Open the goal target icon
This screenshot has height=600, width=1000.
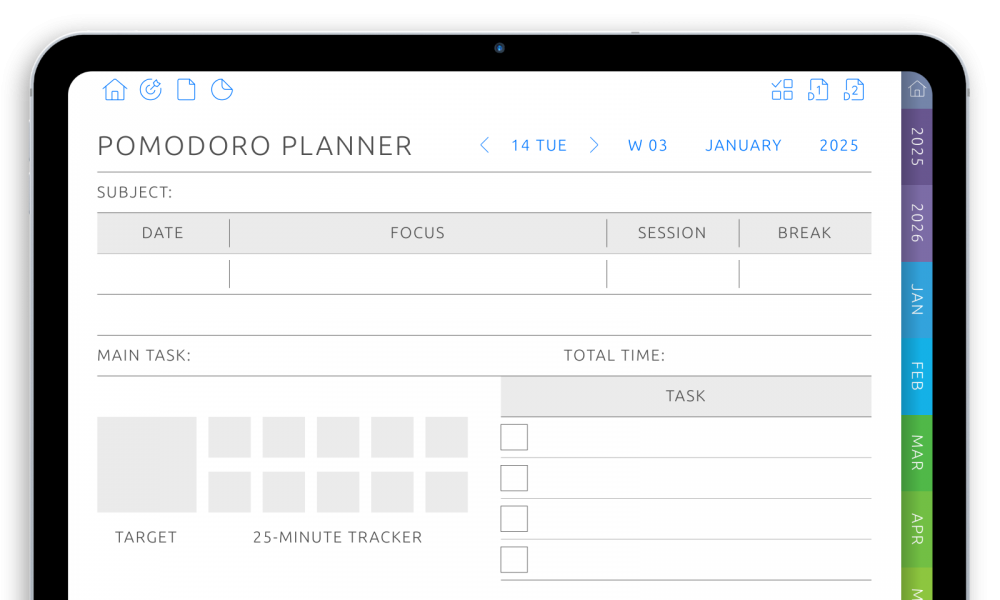pyautogui.click(x=151, y=90)
